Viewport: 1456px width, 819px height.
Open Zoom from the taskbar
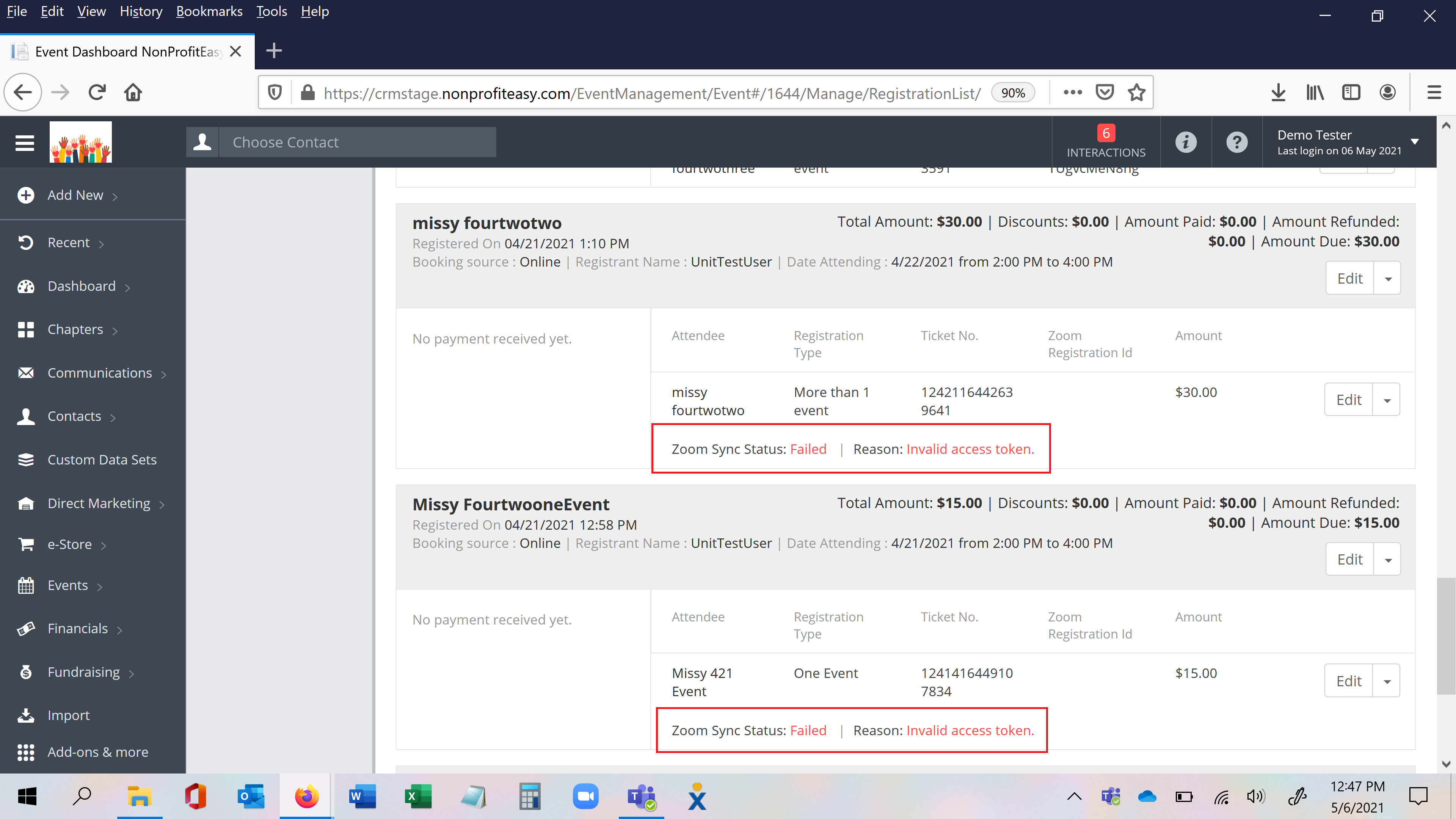[585, 796]
